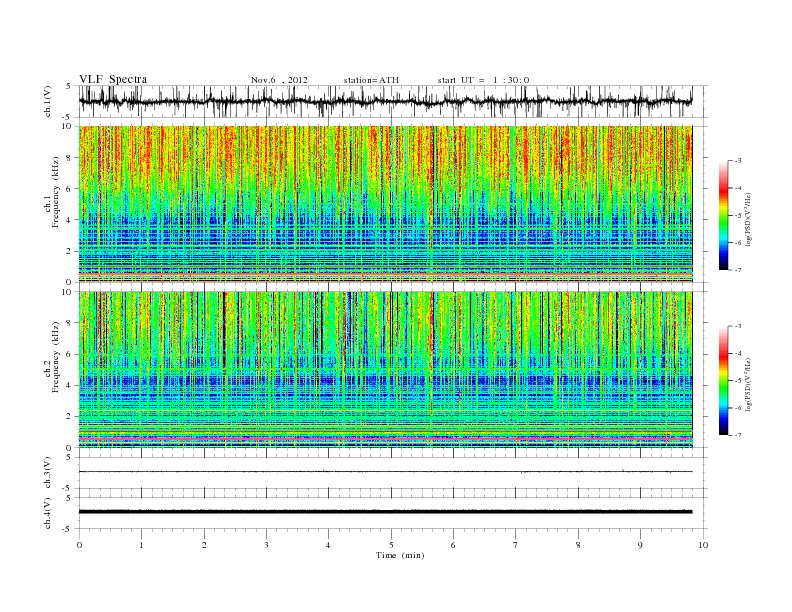Click time axis tick label "8"
792x612 pixels.
tap(578, 545)
